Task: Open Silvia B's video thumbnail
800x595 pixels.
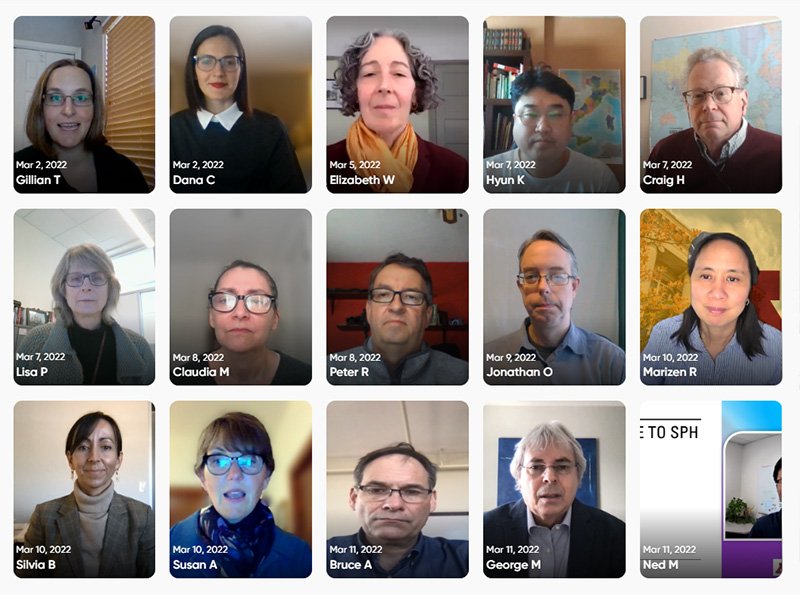Action: (84, 489)
